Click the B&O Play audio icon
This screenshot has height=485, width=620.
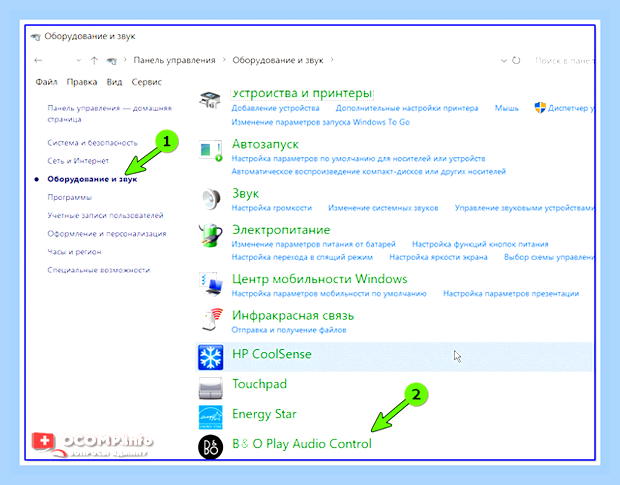210,447
